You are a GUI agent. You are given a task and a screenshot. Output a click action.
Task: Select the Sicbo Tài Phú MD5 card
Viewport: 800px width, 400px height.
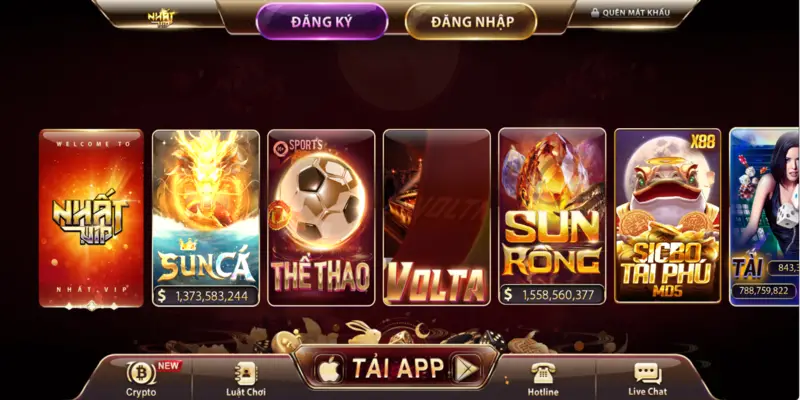tap(668, 216)
